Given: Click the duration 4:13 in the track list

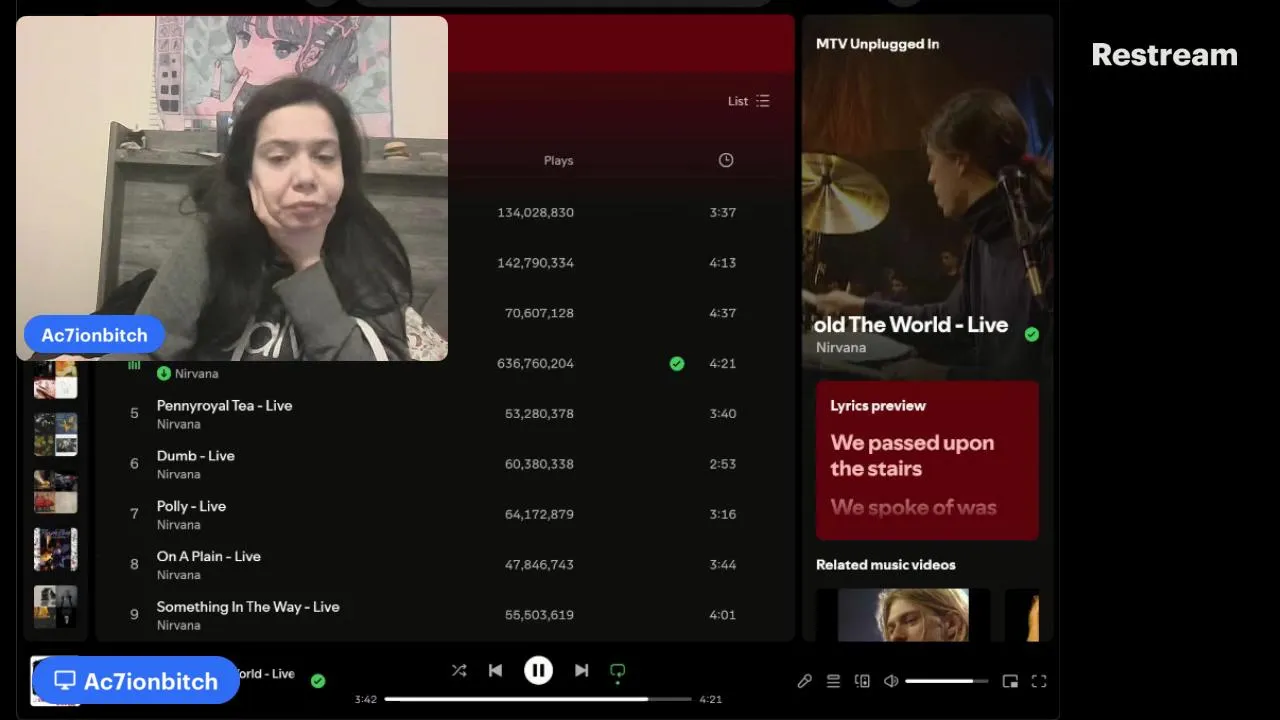Looking at the screenshot, I should (723, 263).
